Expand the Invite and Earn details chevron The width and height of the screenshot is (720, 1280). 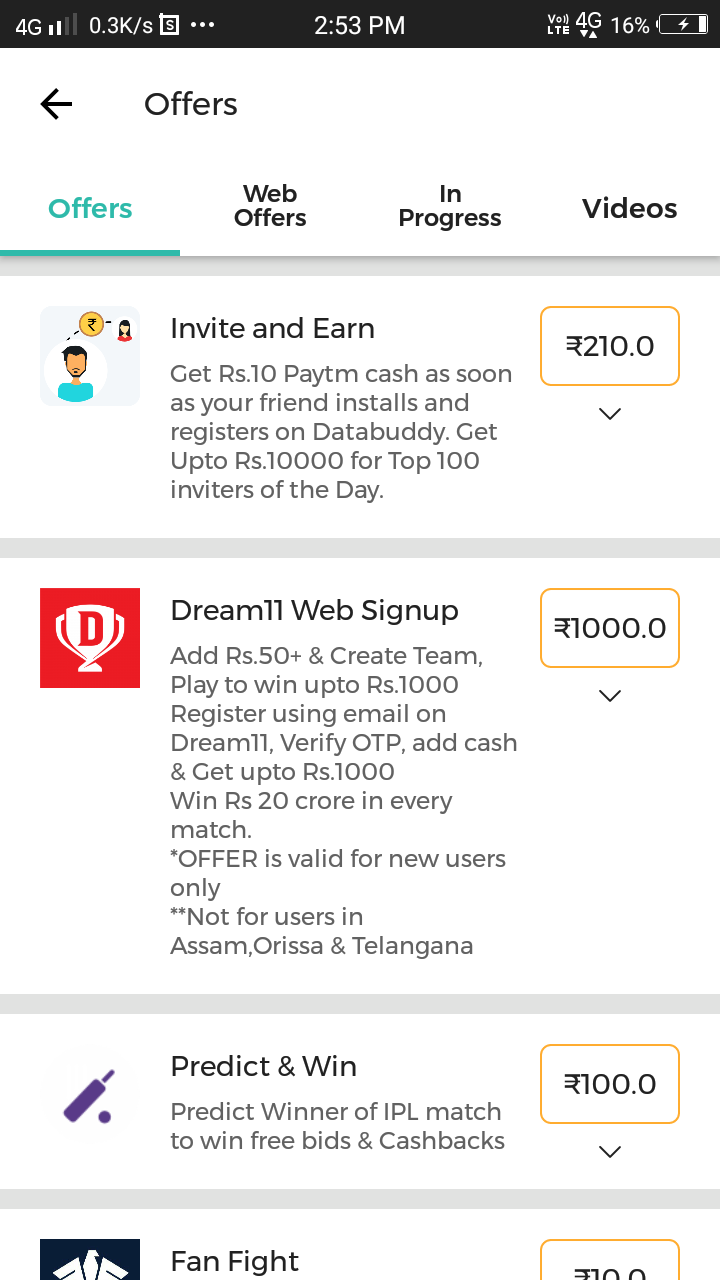(610, 413)
